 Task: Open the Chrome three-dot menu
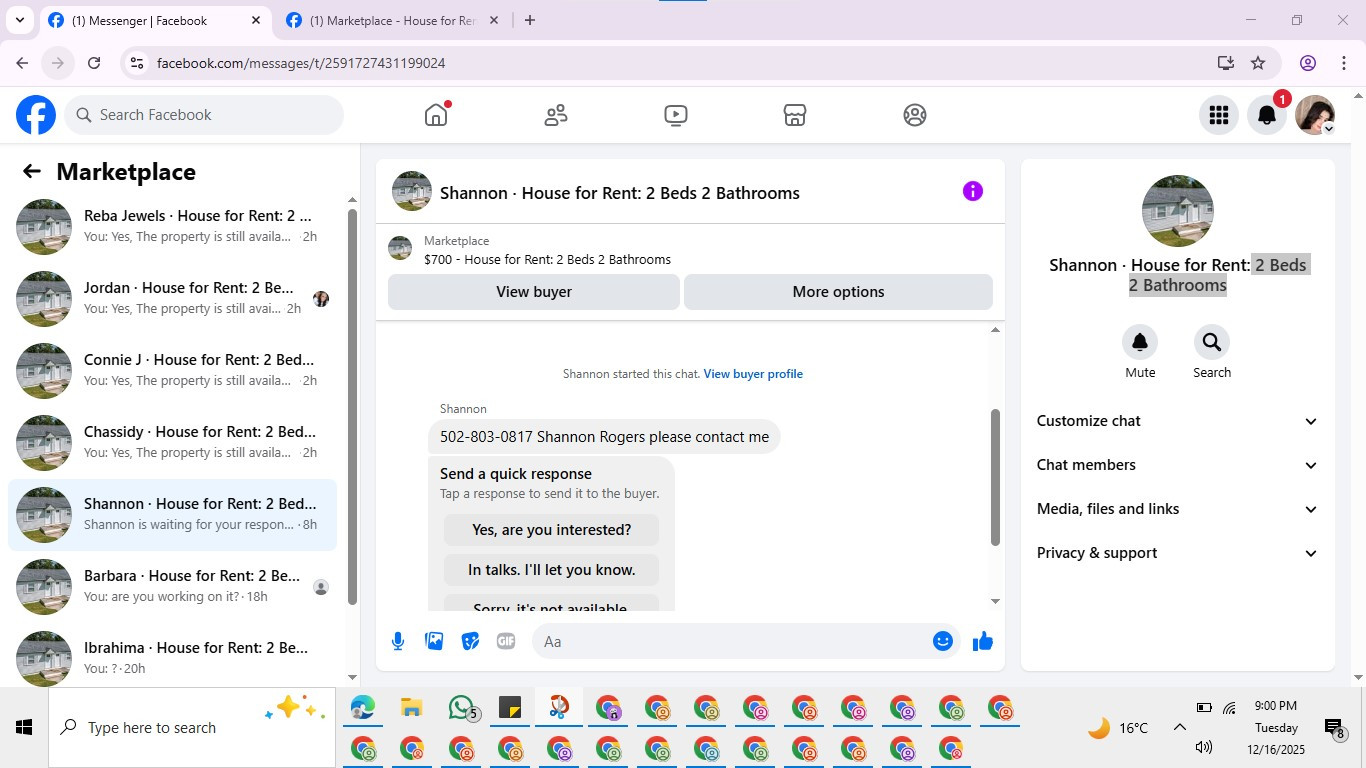coord(1343,63)
